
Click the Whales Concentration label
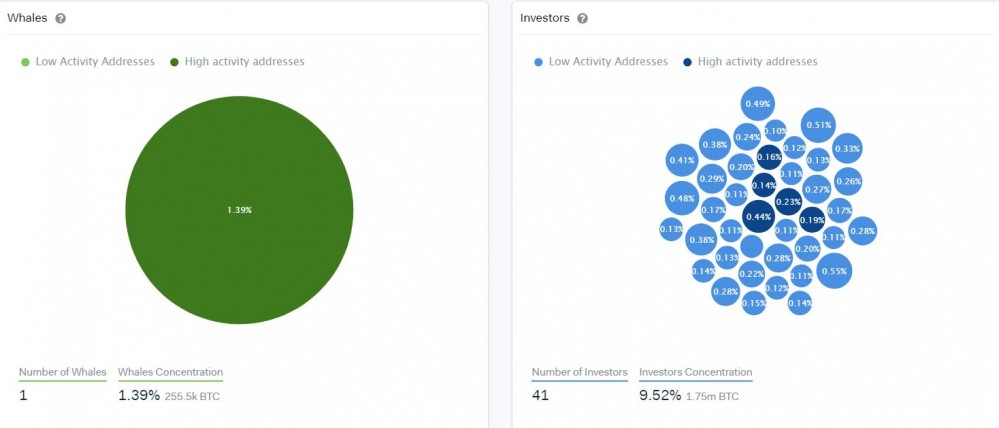[170, 372]
